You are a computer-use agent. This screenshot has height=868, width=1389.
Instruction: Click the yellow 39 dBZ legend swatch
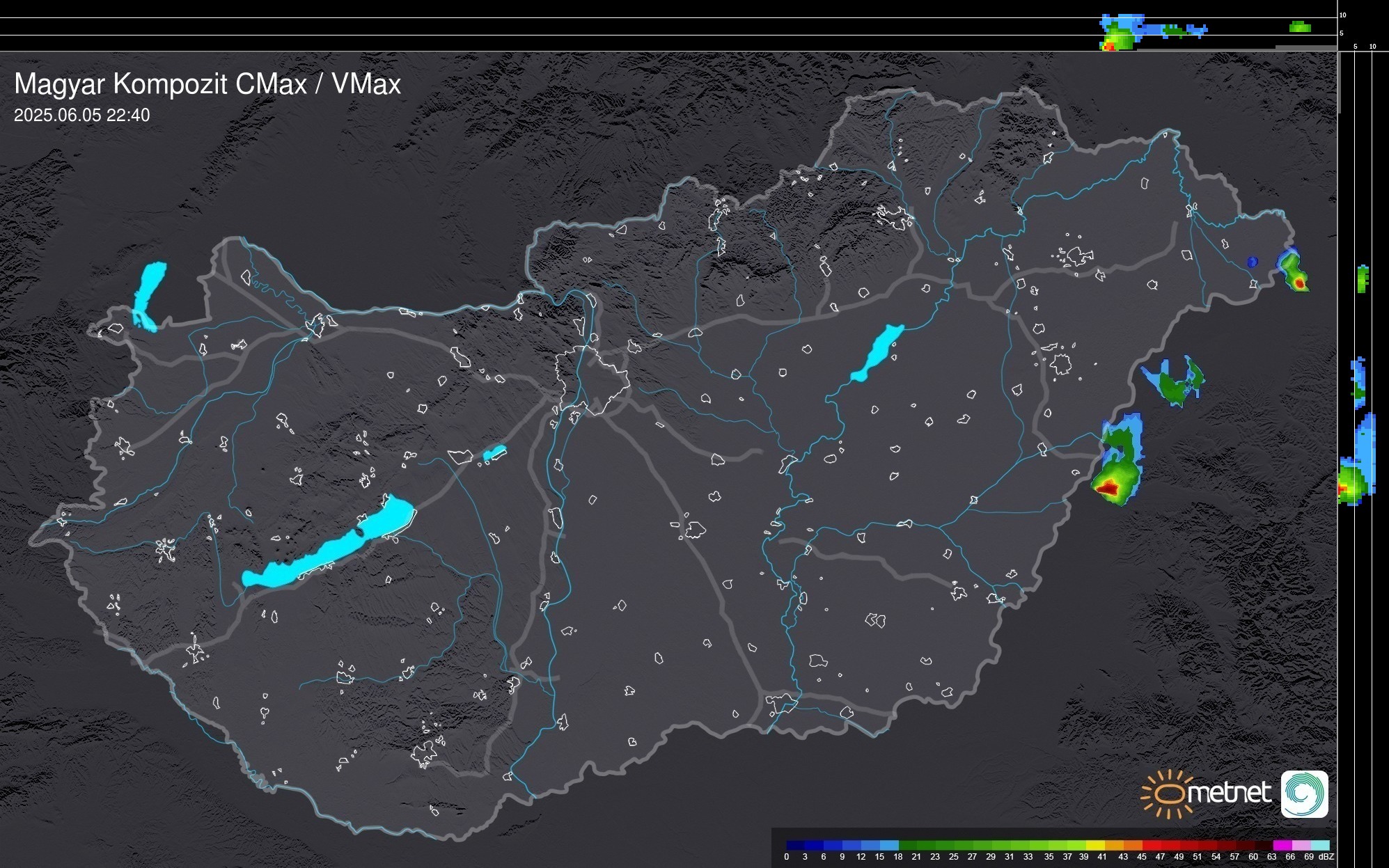click(x=1095, y=846)
